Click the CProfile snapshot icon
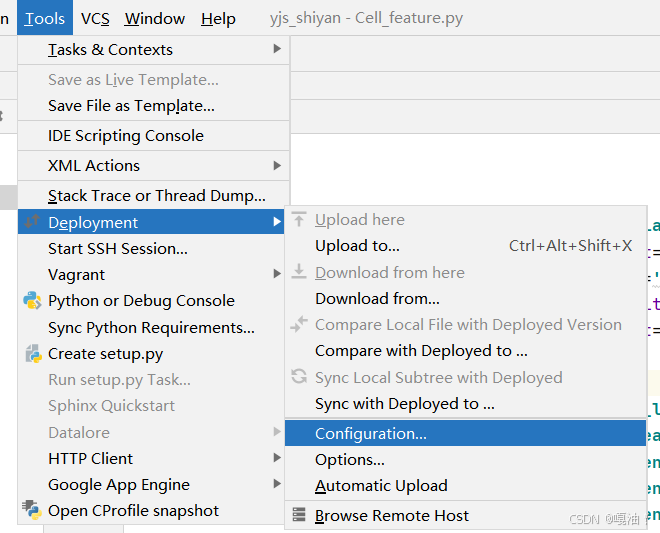Image resolution: width=660 pixels, height=533 pixels. 32,509
